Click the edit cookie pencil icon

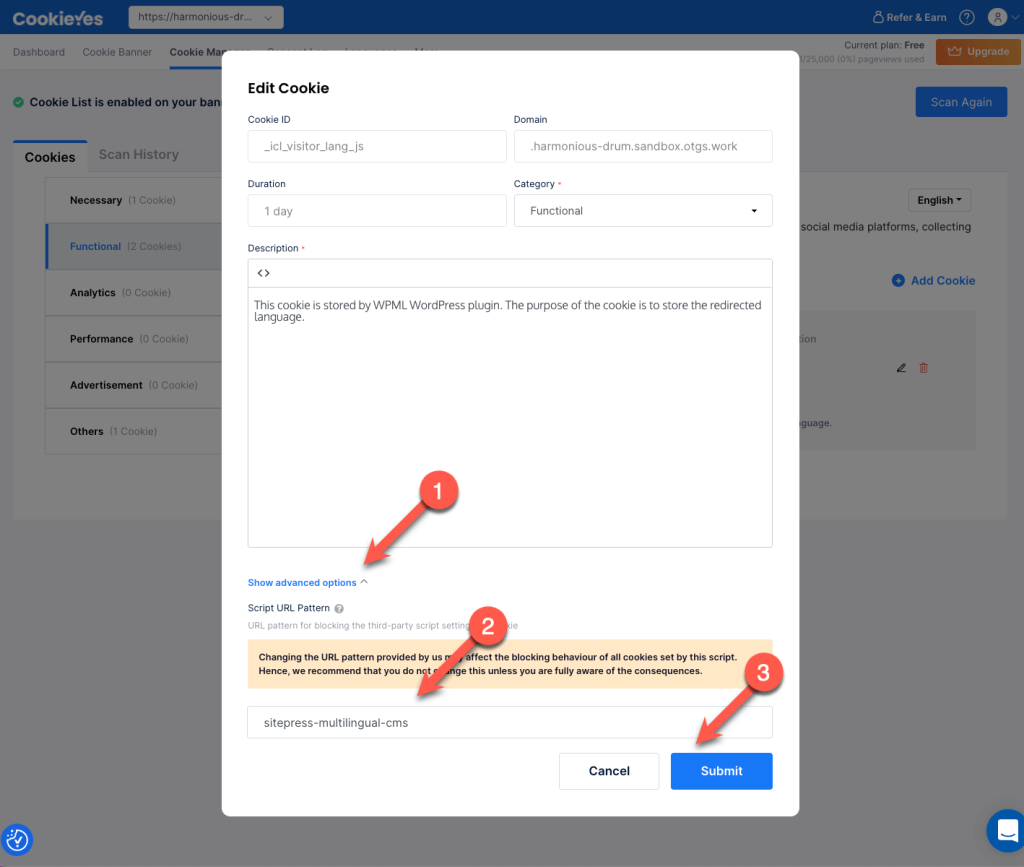click(x=901, y=368)
